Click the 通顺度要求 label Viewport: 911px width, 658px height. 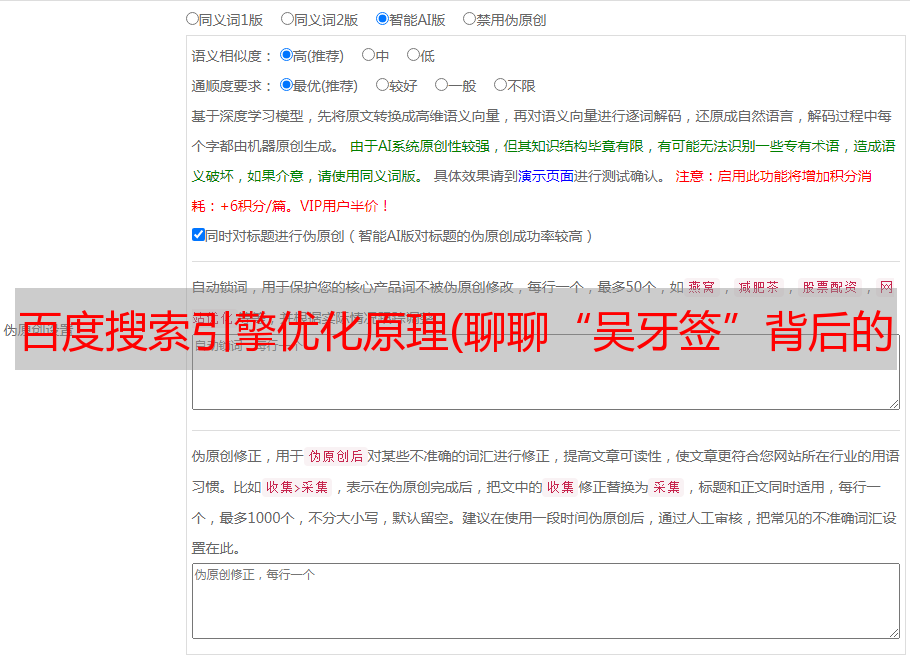tap(232, 86)
